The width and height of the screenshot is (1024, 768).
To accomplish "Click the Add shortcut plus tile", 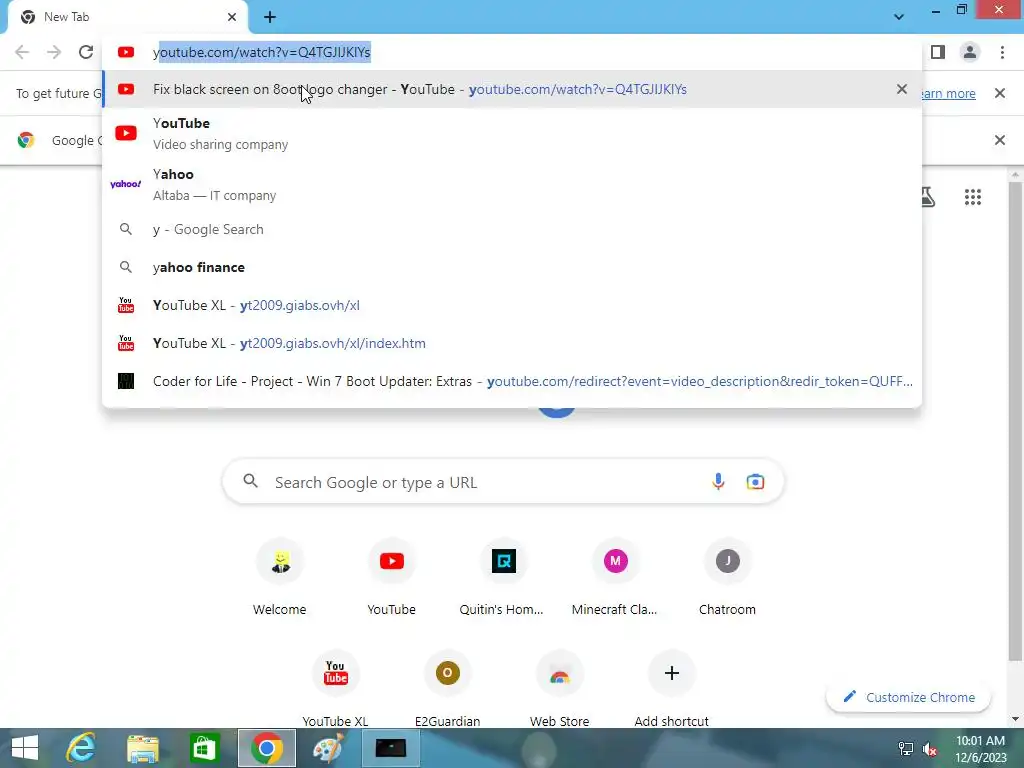I will coord(671,688).
